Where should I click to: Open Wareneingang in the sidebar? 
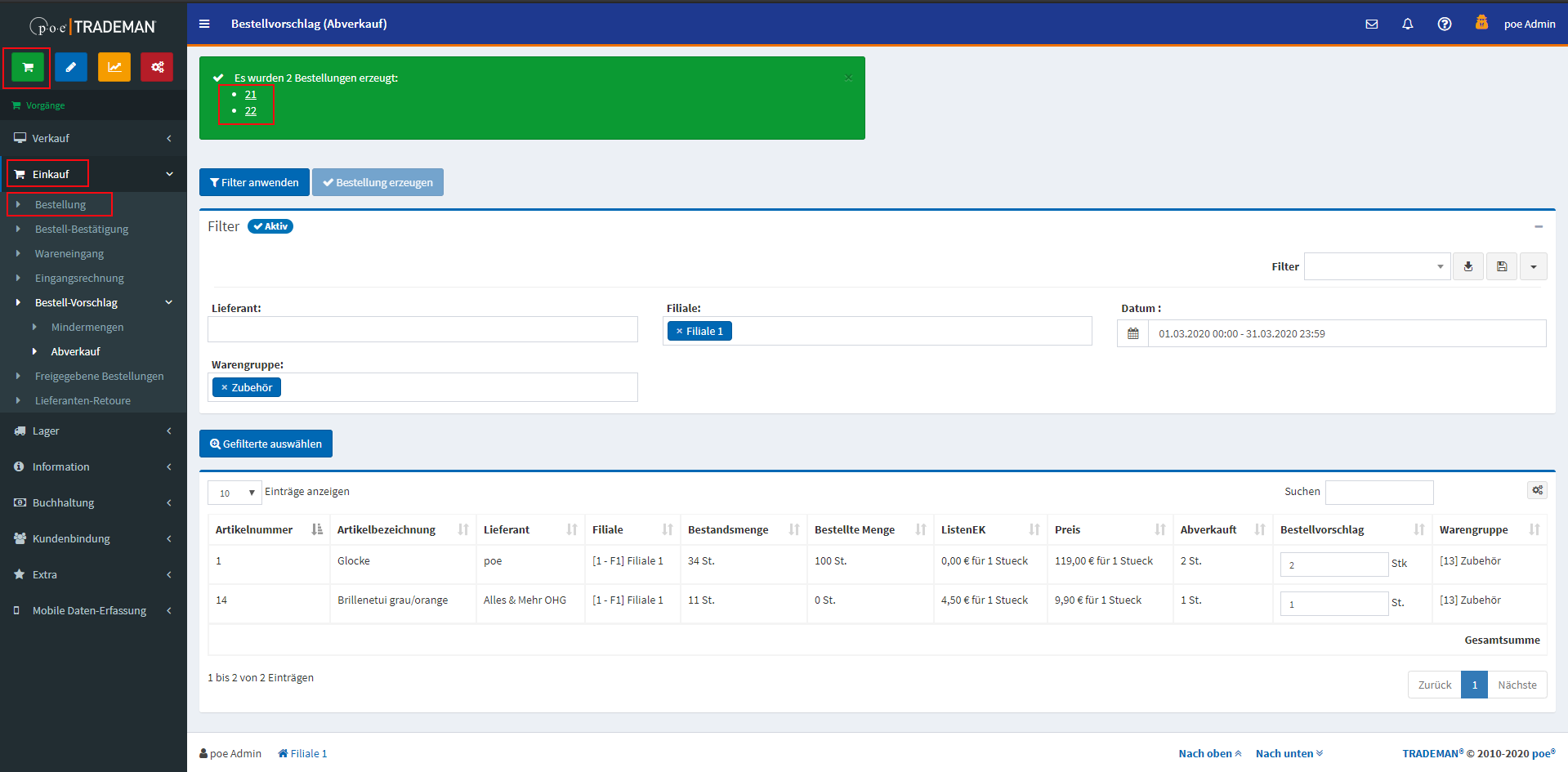click(69, 253)
